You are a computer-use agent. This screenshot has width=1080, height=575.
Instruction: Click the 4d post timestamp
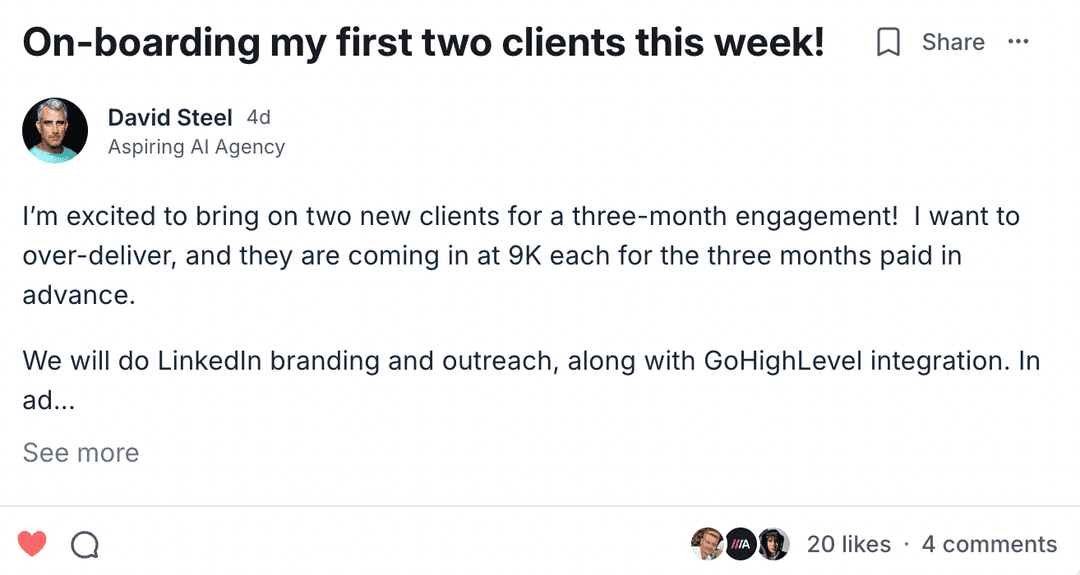pyautogui.click(x=258, y=118)
